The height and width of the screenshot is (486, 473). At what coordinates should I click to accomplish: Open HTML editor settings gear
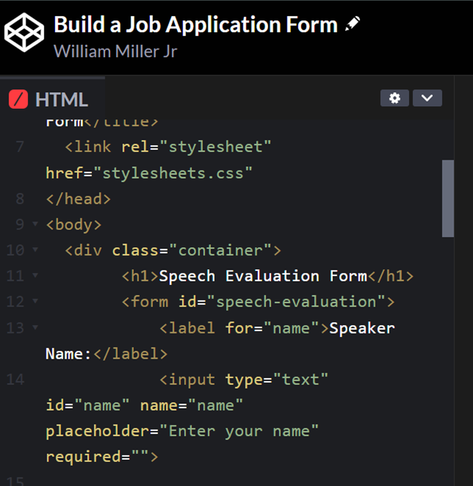point(395,98)
